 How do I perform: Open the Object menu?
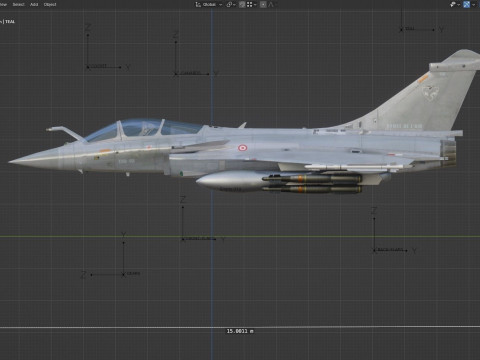tap(50, 4)
